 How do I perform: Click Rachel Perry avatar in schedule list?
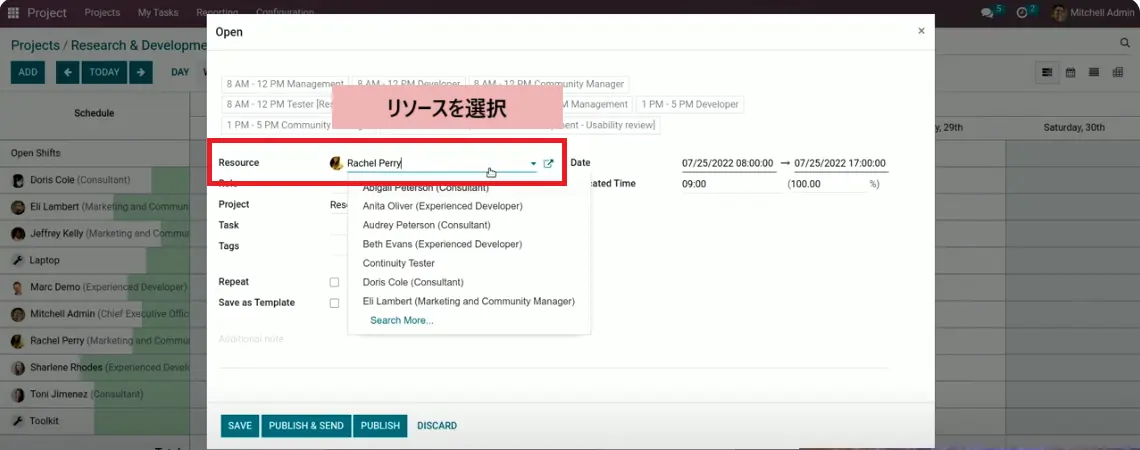click(x=18, y=340)
